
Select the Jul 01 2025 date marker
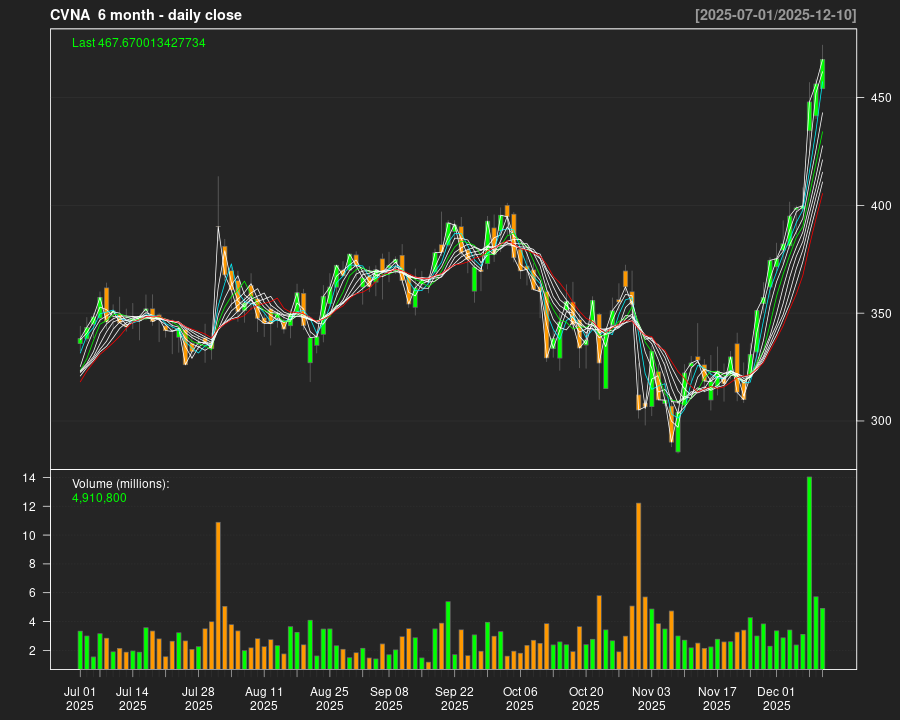80,698
